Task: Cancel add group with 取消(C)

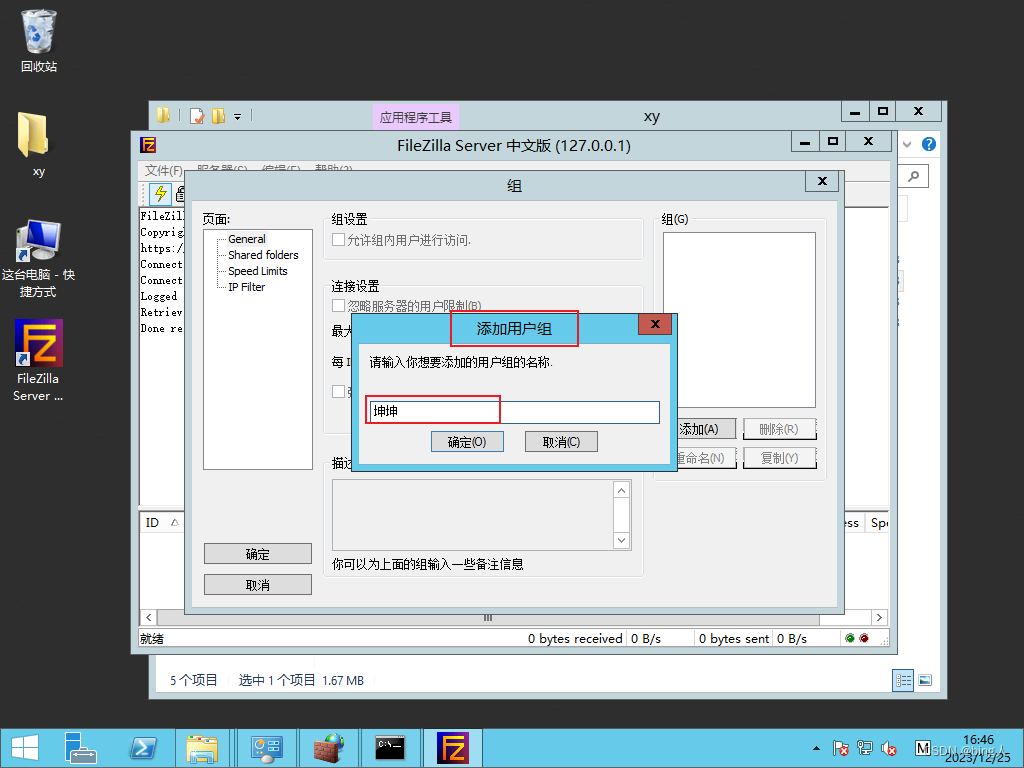Action: click(561, 442)
